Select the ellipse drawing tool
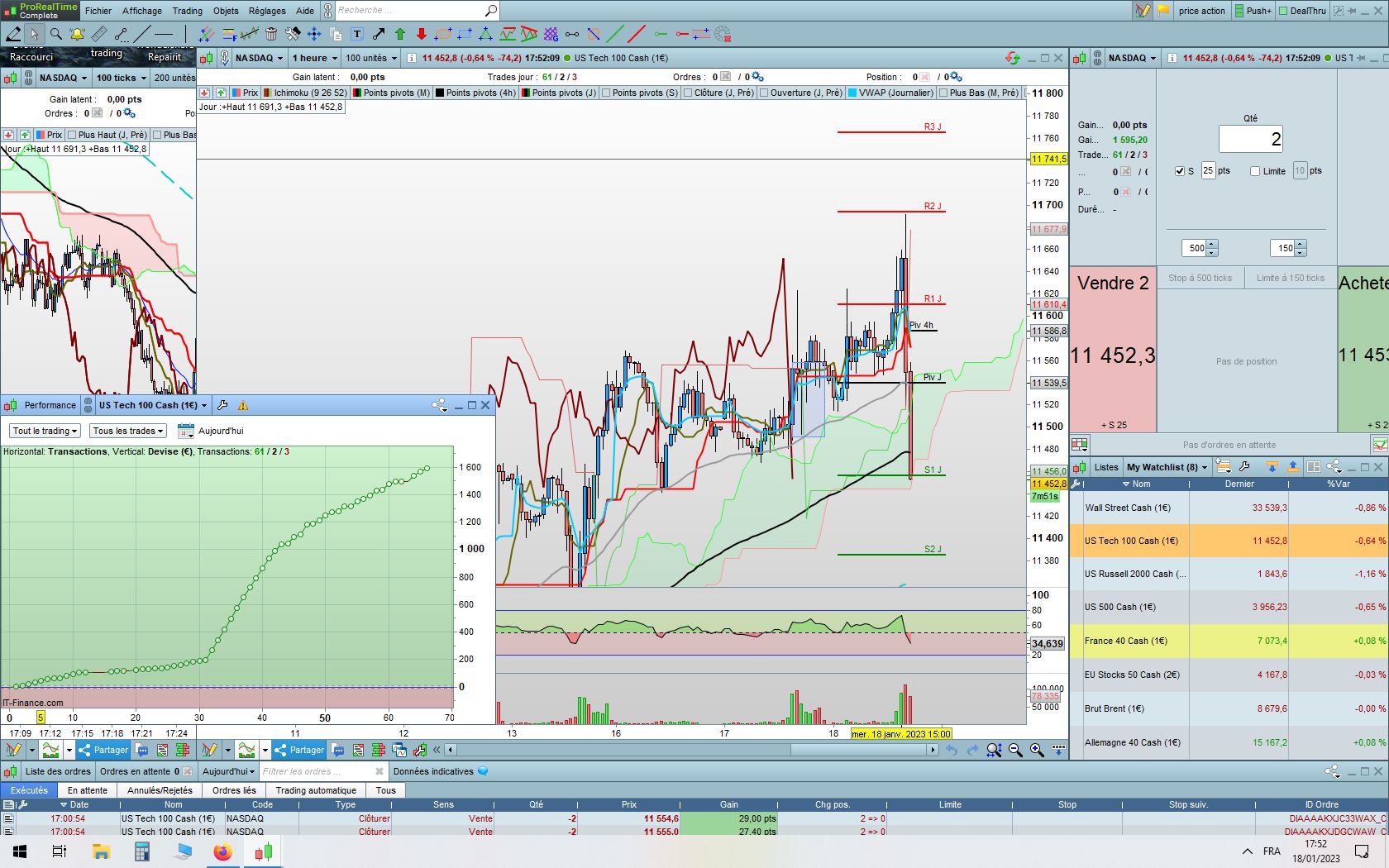1389x868 pixels. (x=443, y=34)
